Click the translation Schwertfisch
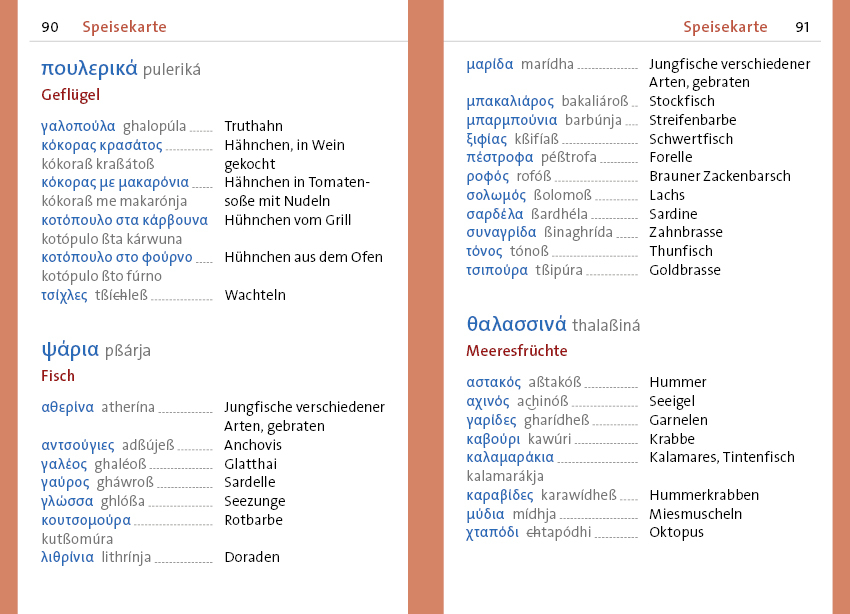The image size is (850, 614). [691, 139]
